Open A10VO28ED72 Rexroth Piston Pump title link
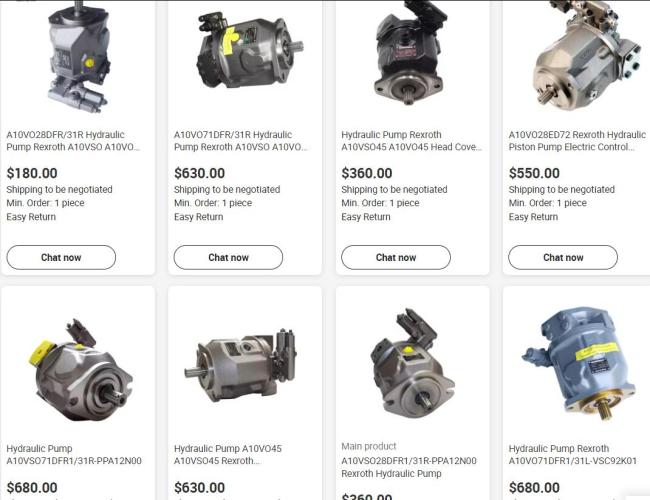650x500 pixels. click(577, 141)
